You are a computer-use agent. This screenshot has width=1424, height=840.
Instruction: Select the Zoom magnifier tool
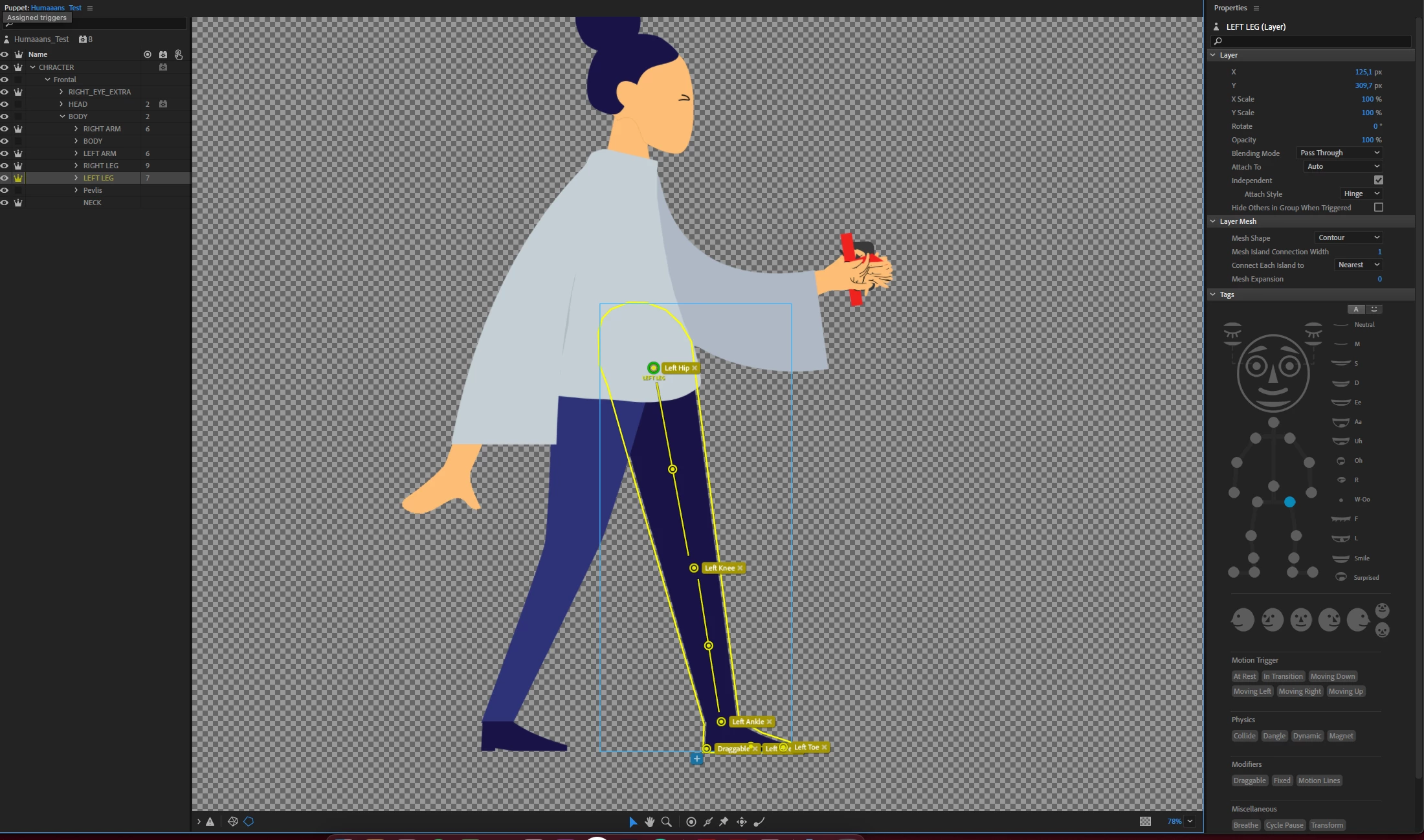coord(666,822)
